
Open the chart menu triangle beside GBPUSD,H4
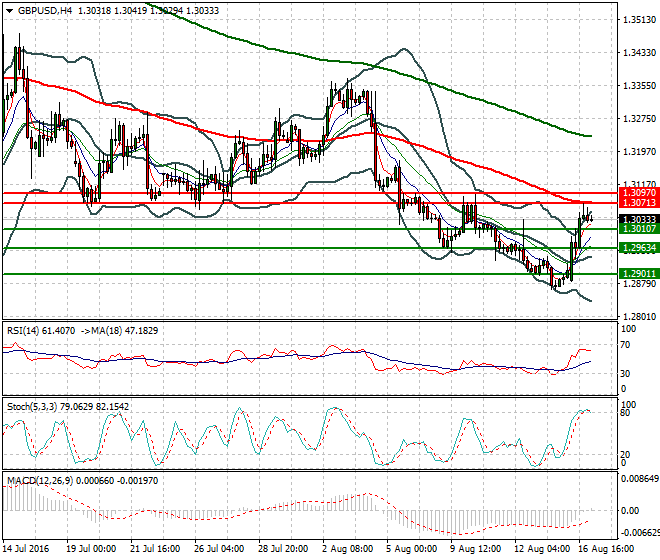(10, 11)
